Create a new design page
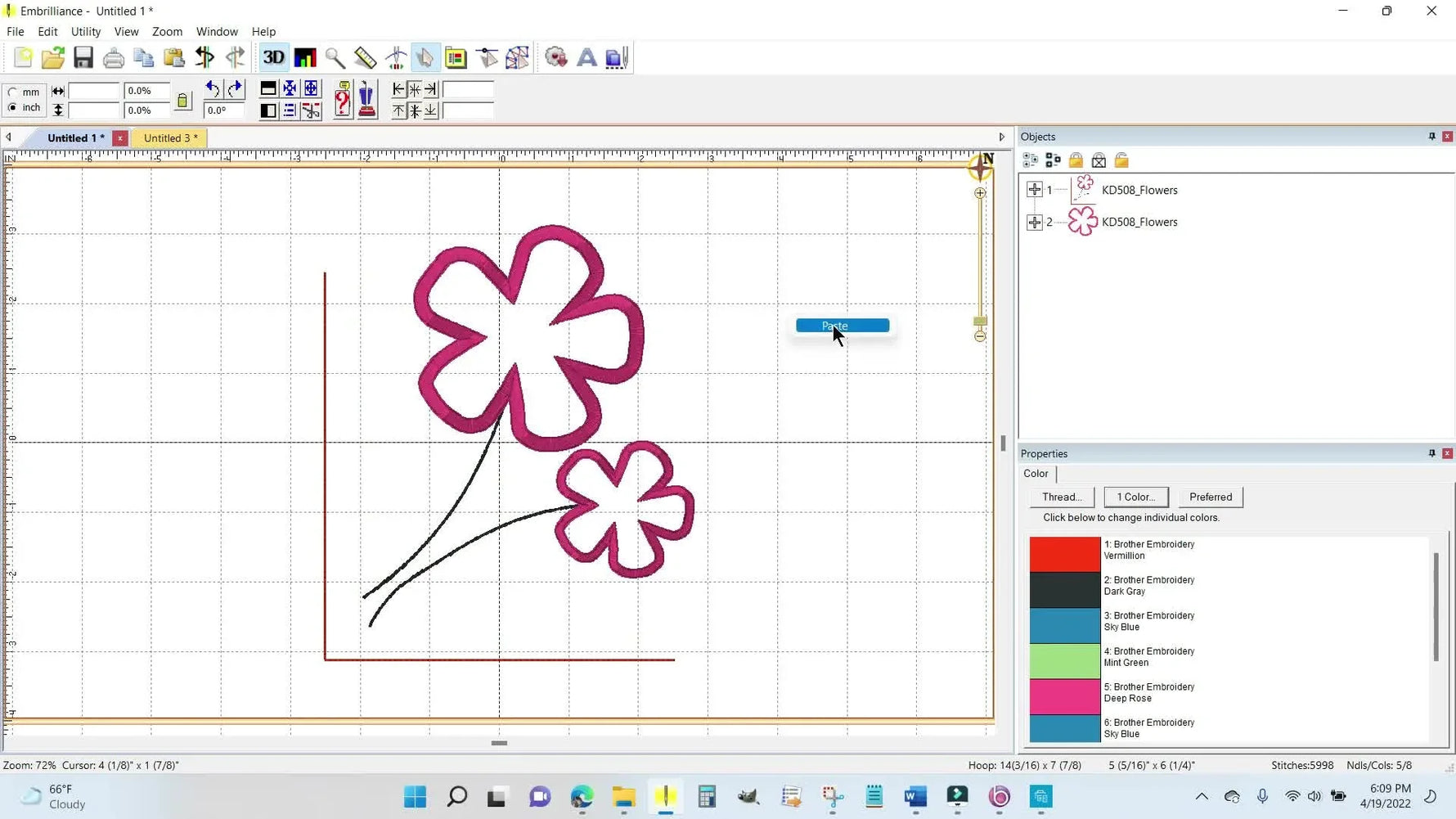This screenshot has height=819, width=1456. [x=23, y=57]
